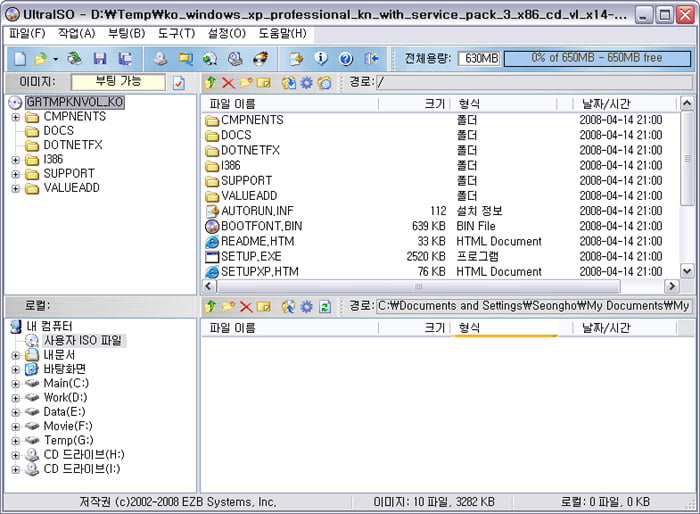700x514 pixels.
Task: Click the Make CD/DVD image icon
Action: (x=160, y=59)
